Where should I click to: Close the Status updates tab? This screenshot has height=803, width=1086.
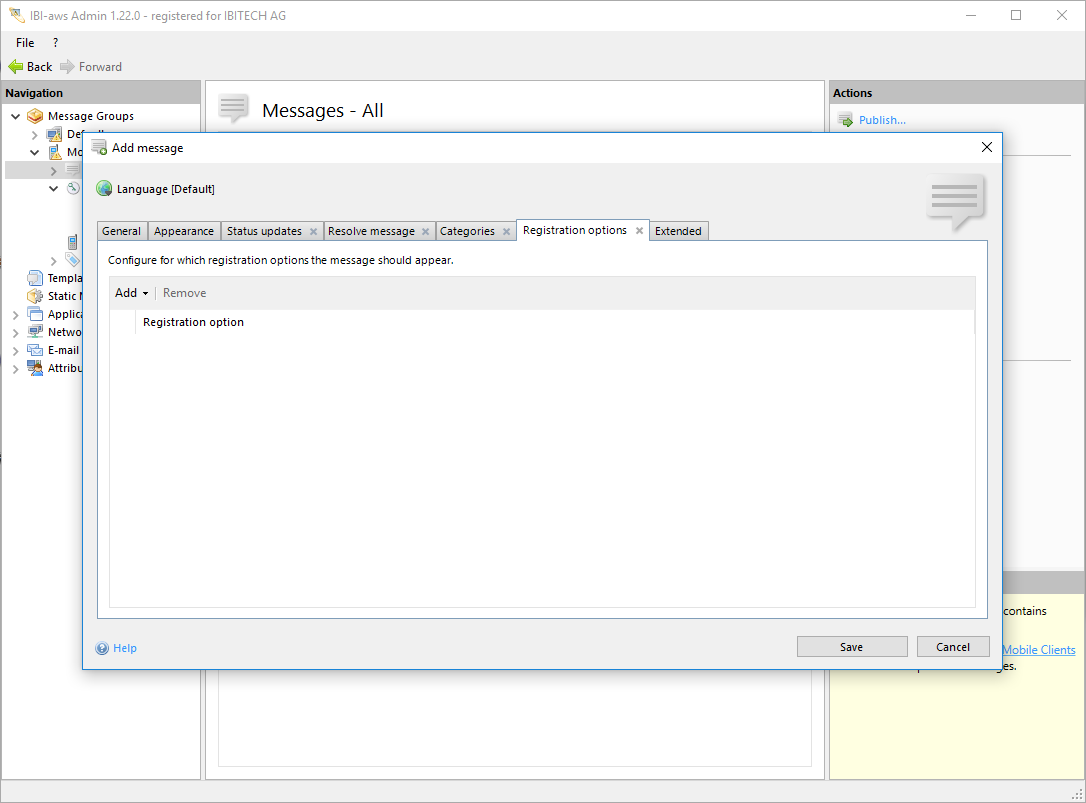tap(313, 232)
